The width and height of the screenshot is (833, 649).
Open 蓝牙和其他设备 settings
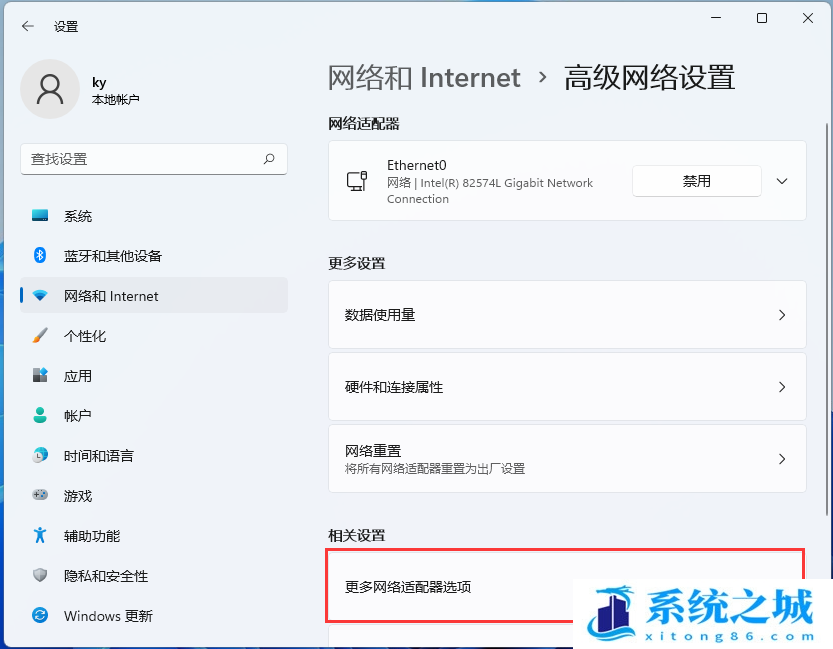point(112,256)
